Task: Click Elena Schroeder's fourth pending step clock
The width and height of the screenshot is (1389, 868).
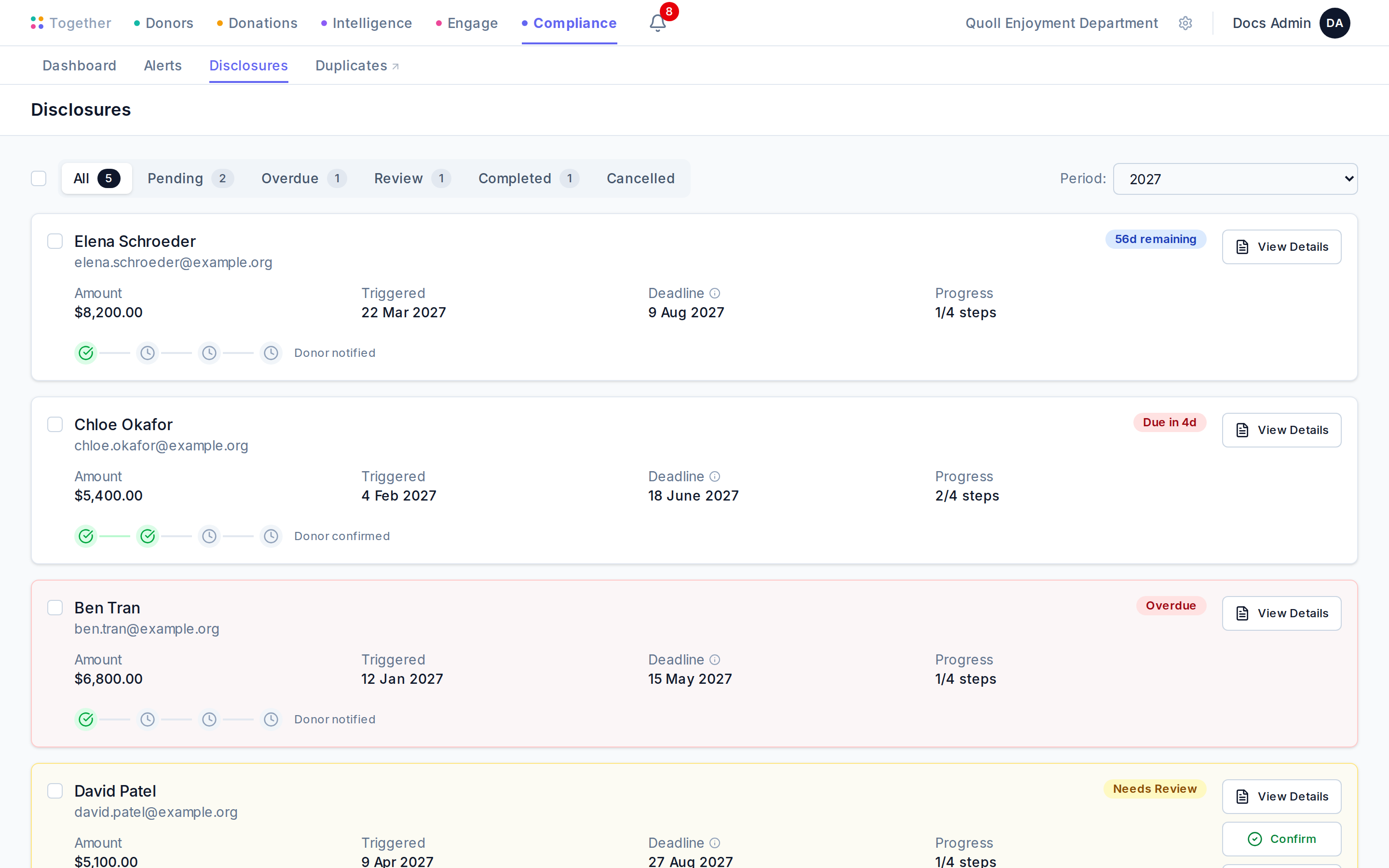Action: point(271,353)
